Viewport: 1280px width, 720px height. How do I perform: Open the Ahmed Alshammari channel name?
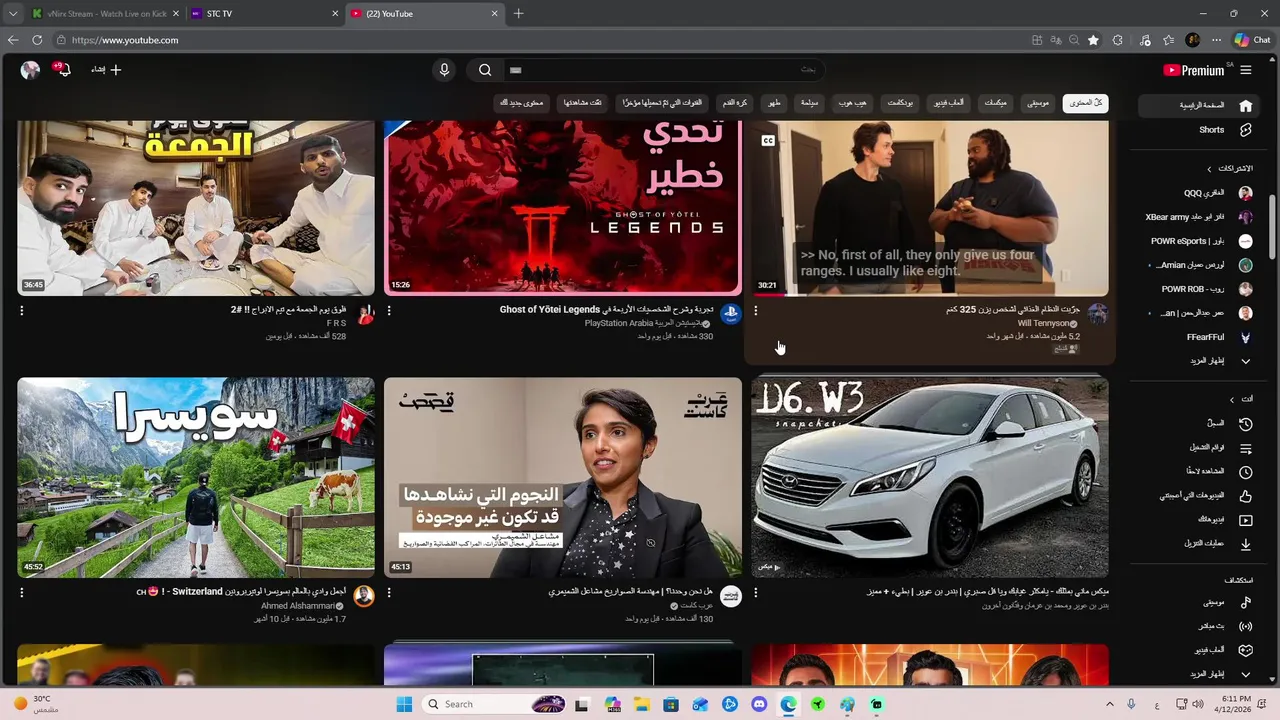298,606
